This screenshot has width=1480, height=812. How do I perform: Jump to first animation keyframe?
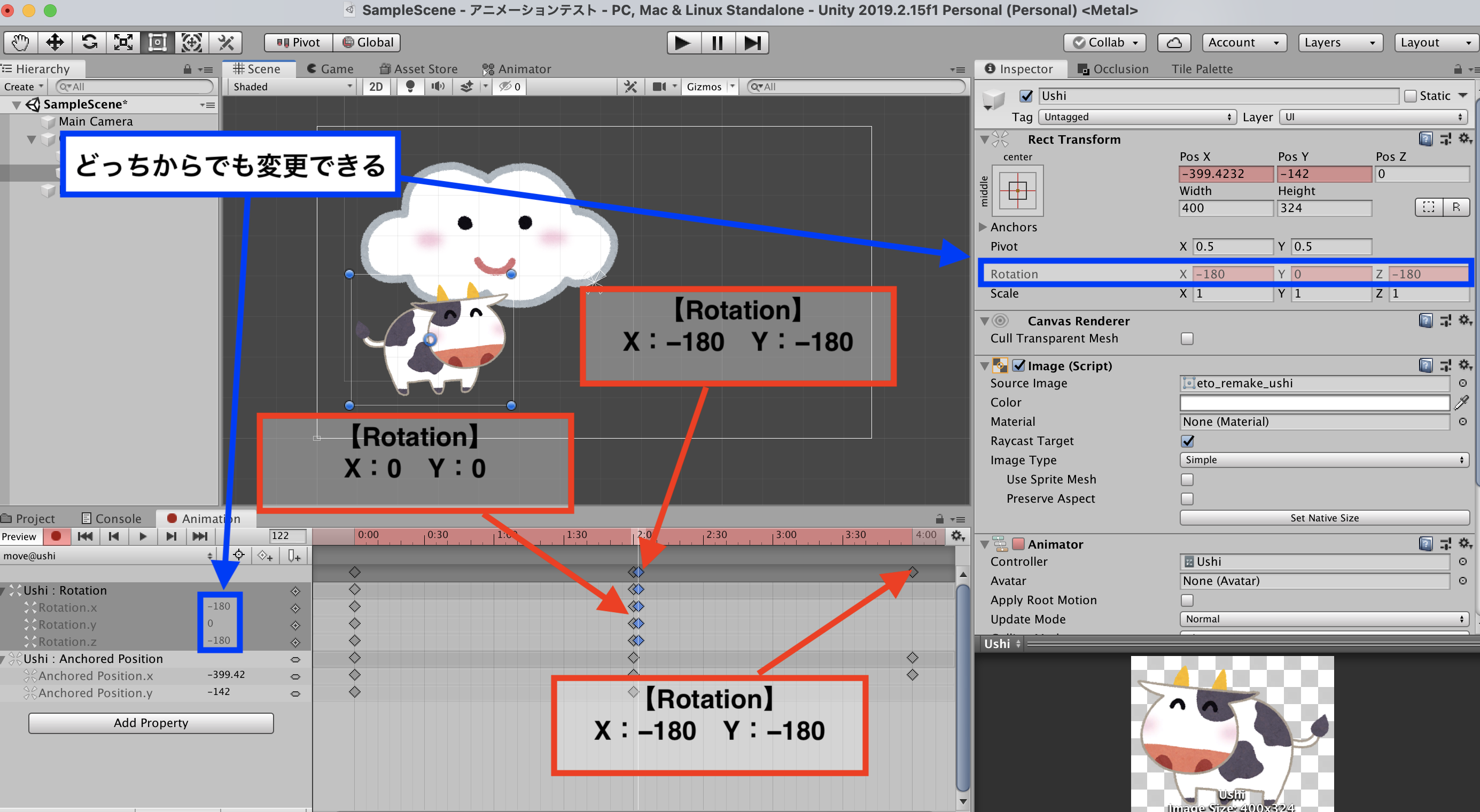pyautogui.click(x=85, y=536)
